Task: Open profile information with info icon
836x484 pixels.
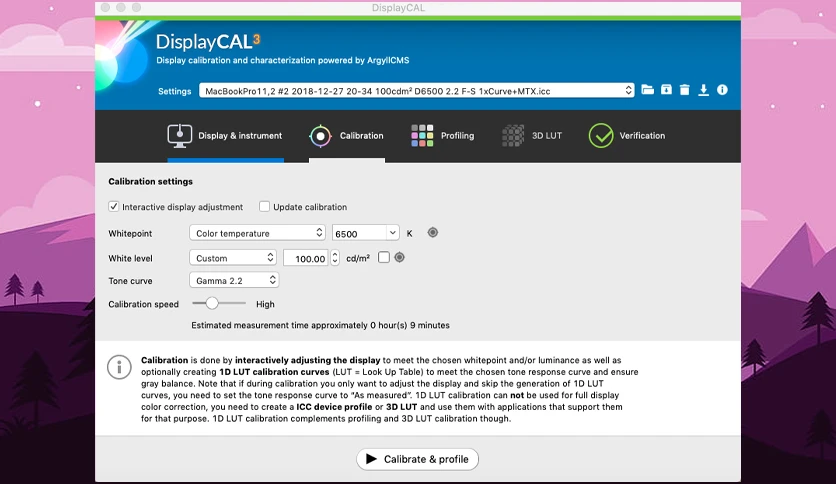Action: pos(722,90)
